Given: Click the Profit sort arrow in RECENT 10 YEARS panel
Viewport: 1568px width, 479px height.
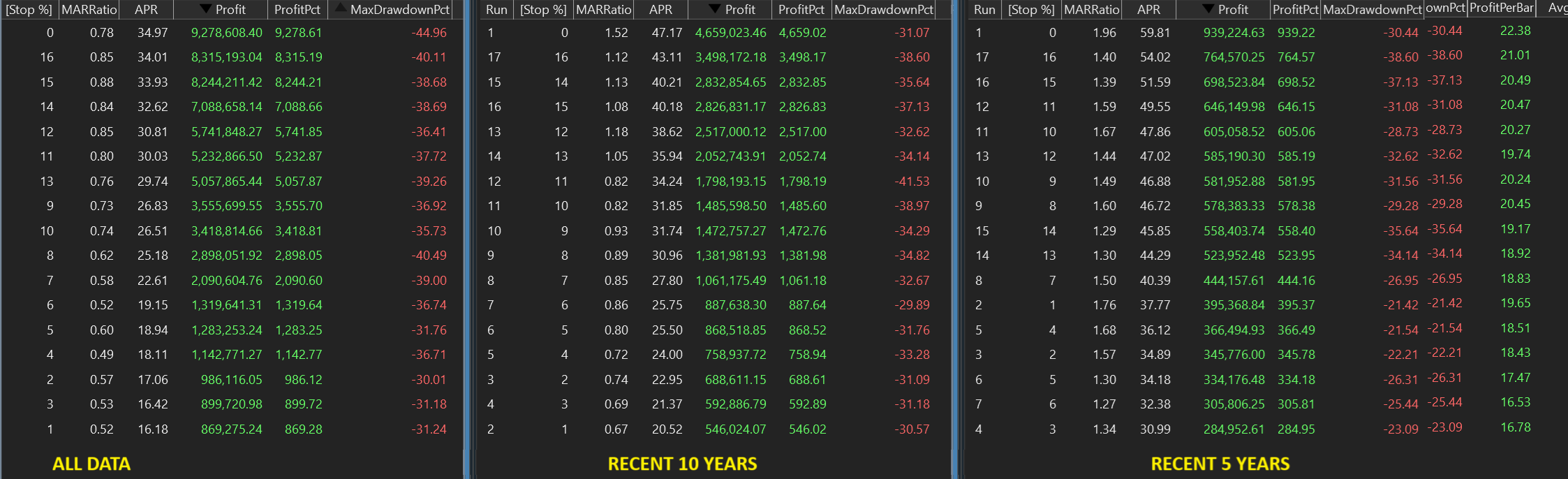Looking at the screenshot, I should [715, 9].
